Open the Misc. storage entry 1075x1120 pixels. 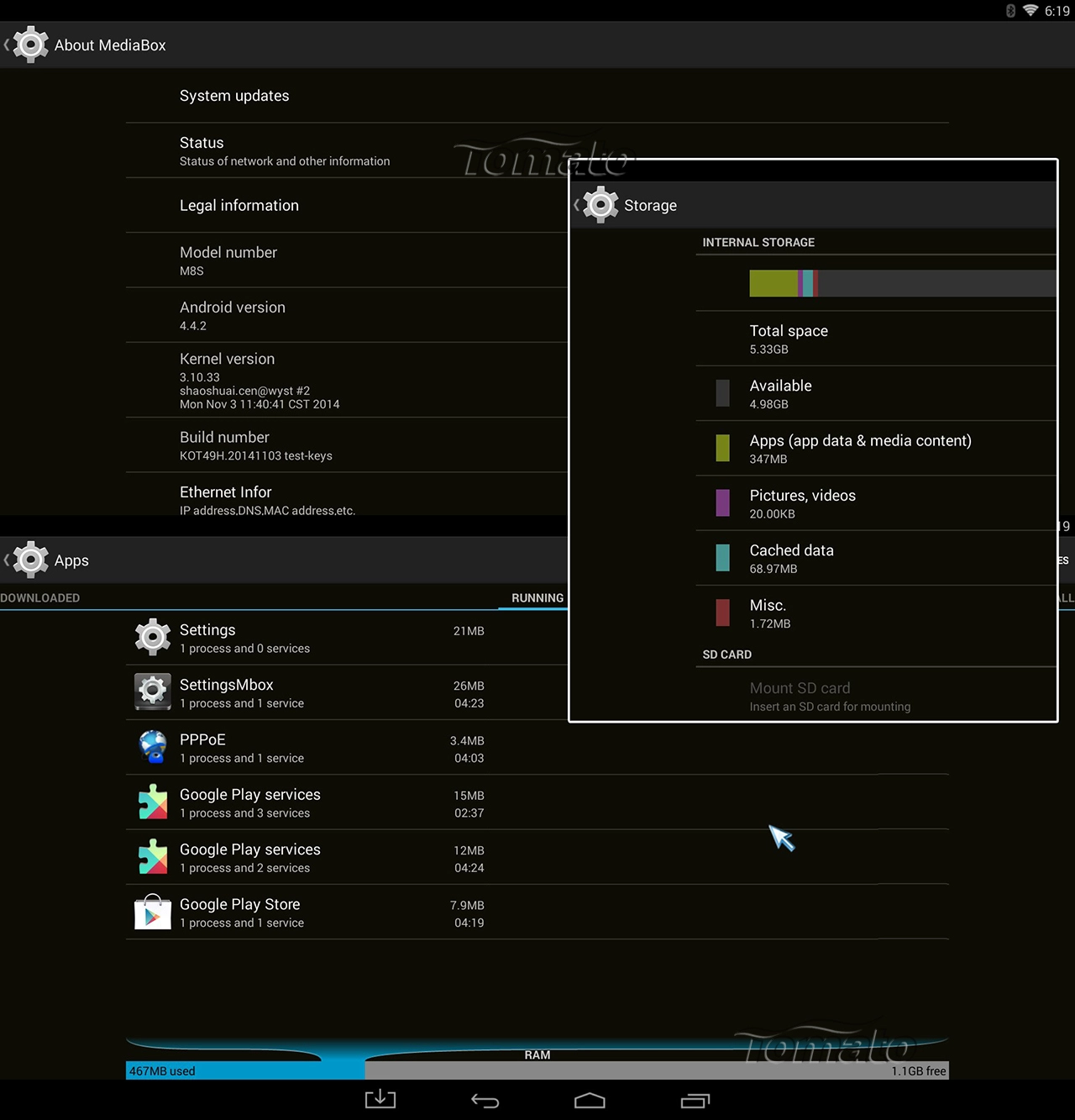click(876, 613)
